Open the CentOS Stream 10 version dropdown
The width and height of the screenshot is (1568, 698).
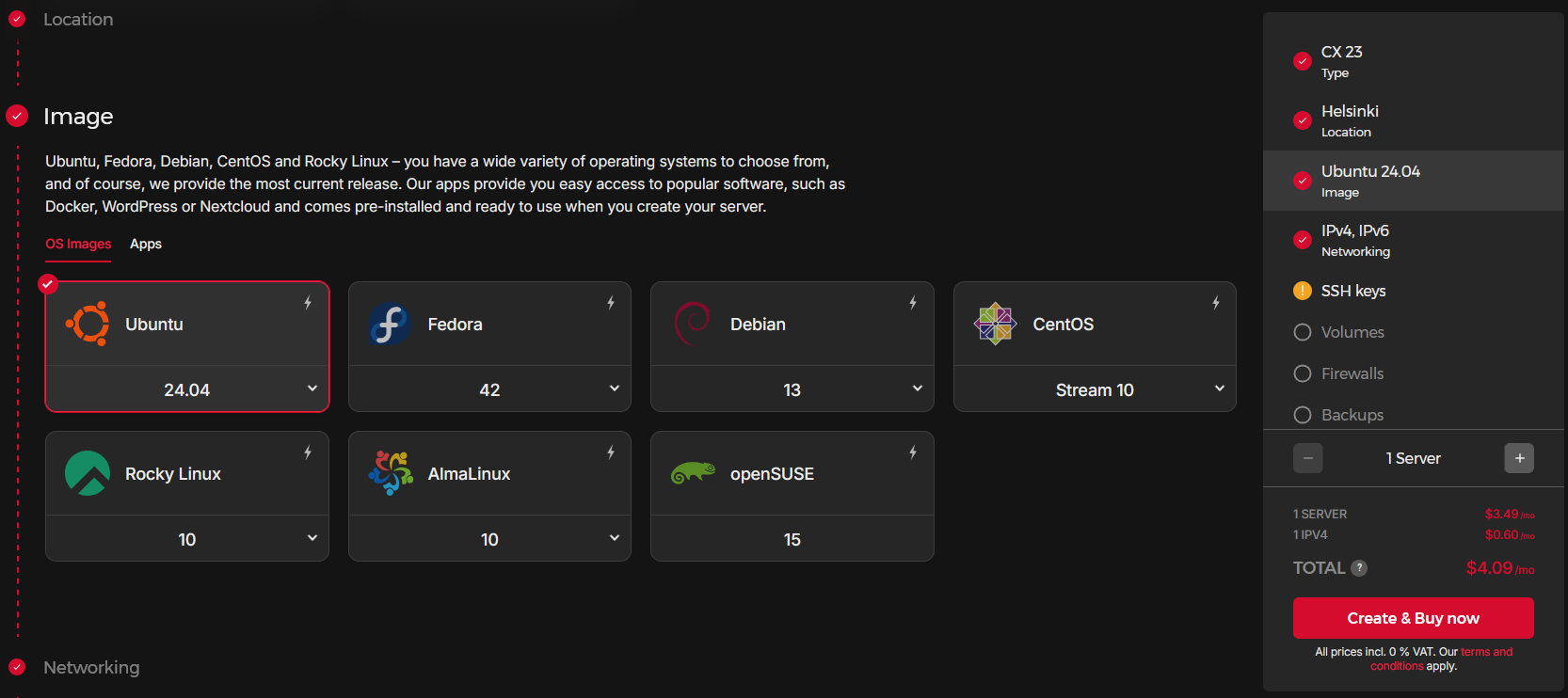tap(1095, 389)
